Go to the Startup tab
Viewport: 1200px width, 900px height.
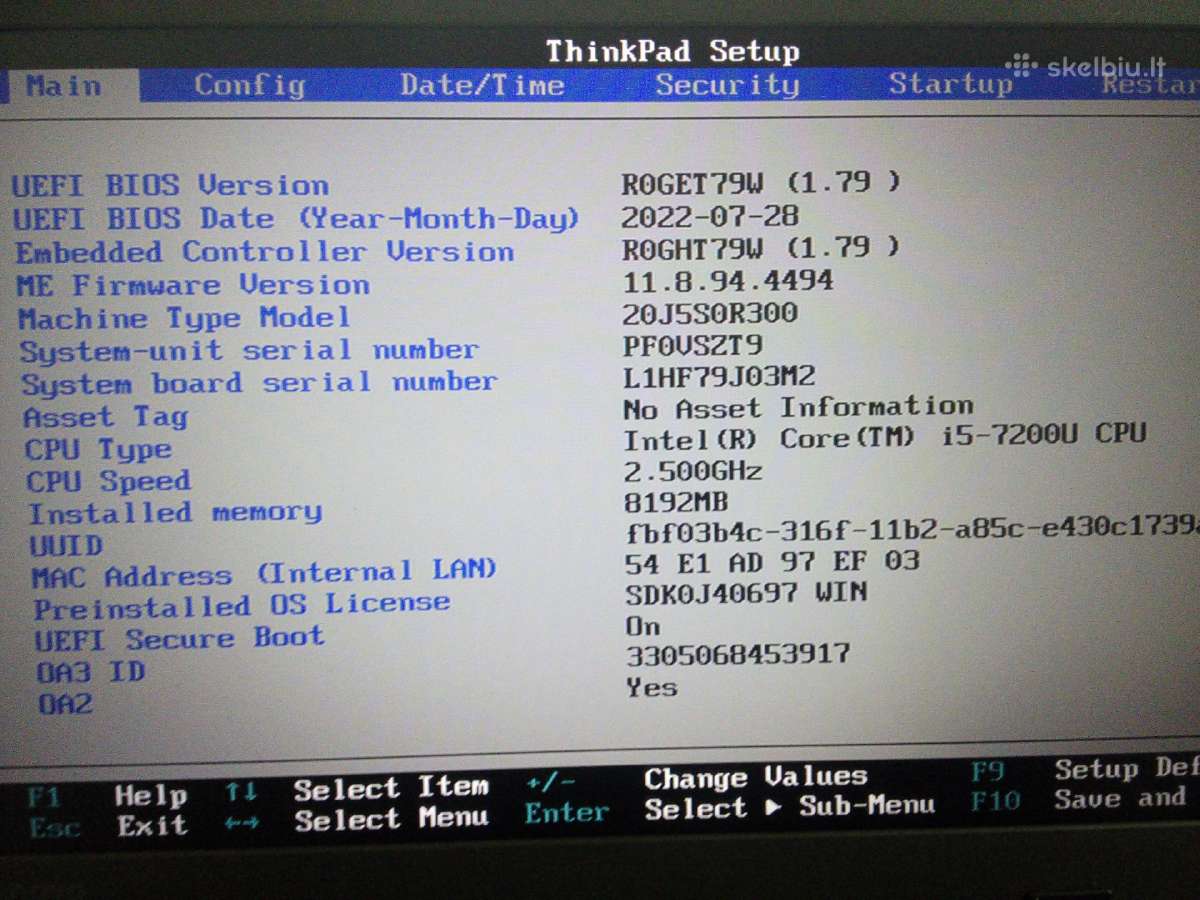point(951,84)
